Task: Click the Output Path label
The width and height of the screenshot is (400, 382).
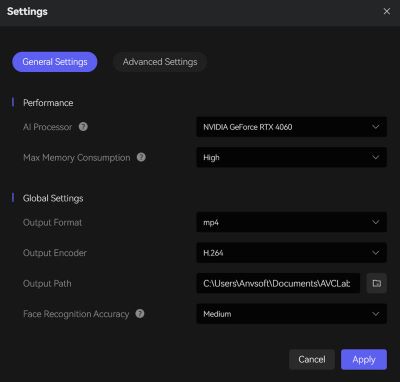Action: point(47,284)
